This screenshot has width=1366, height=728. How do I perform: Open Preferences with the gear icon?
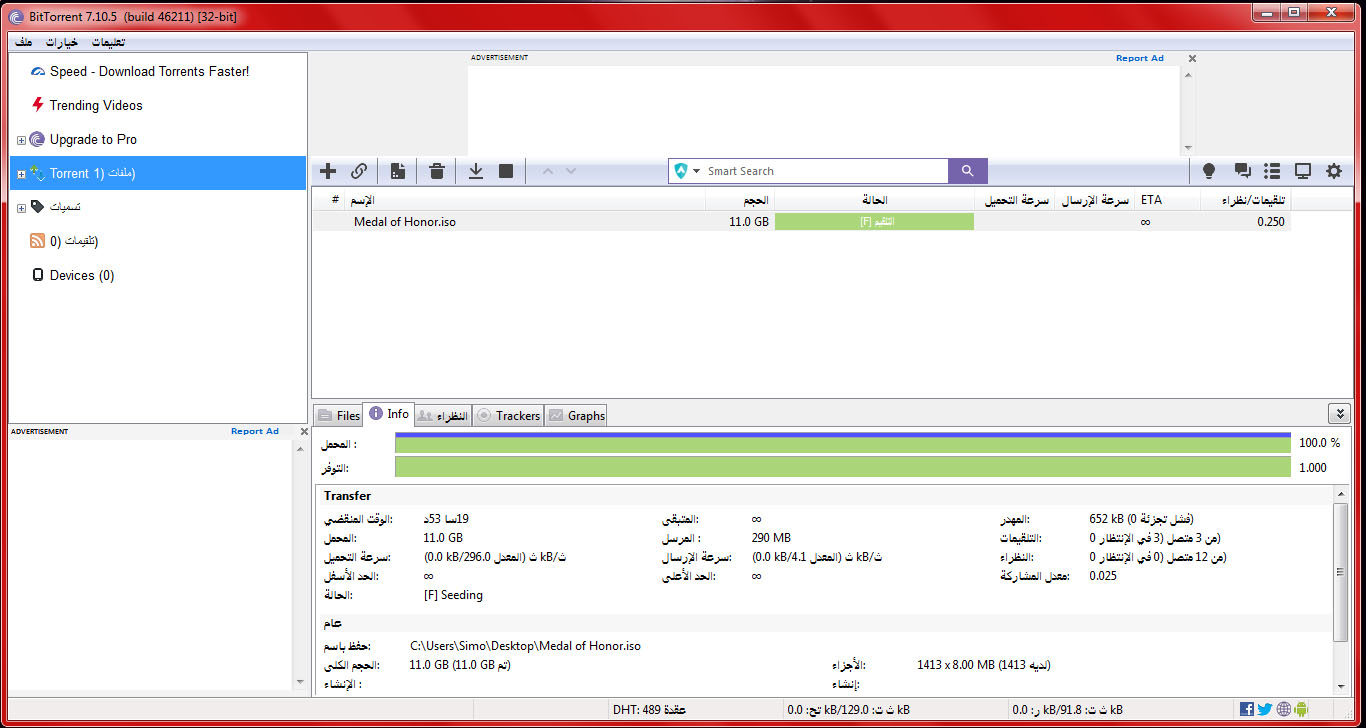tap(1334, 171)
